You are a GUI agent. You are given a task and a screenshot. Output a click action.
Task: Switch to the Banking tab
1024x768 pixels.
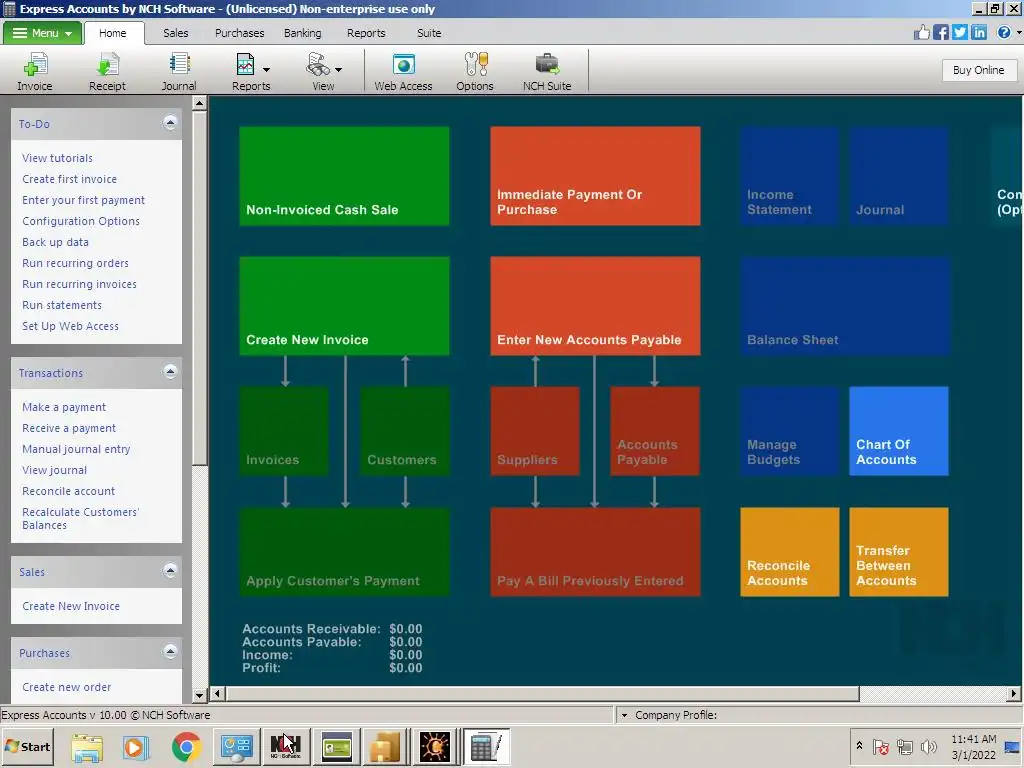tap(302, 33)
